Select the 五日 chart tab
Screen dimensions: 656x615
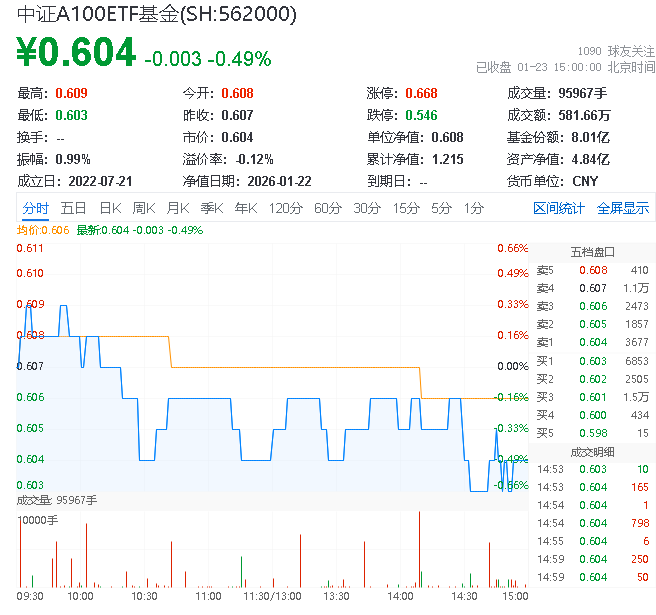tap(73, 208)
